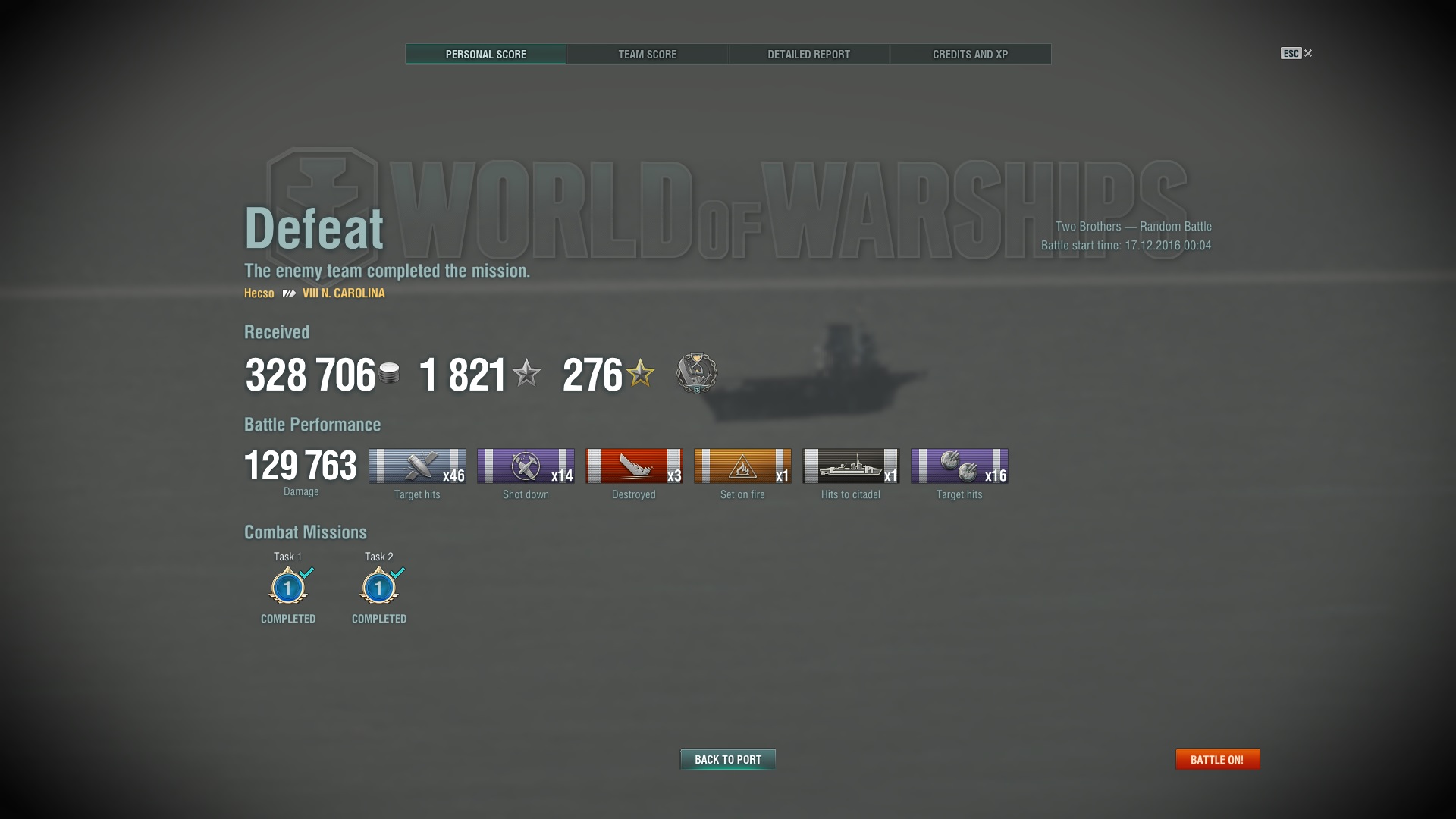Select the Personal Score tab
The height and width of the screenshot is (819, 1456).
(486, 55)
